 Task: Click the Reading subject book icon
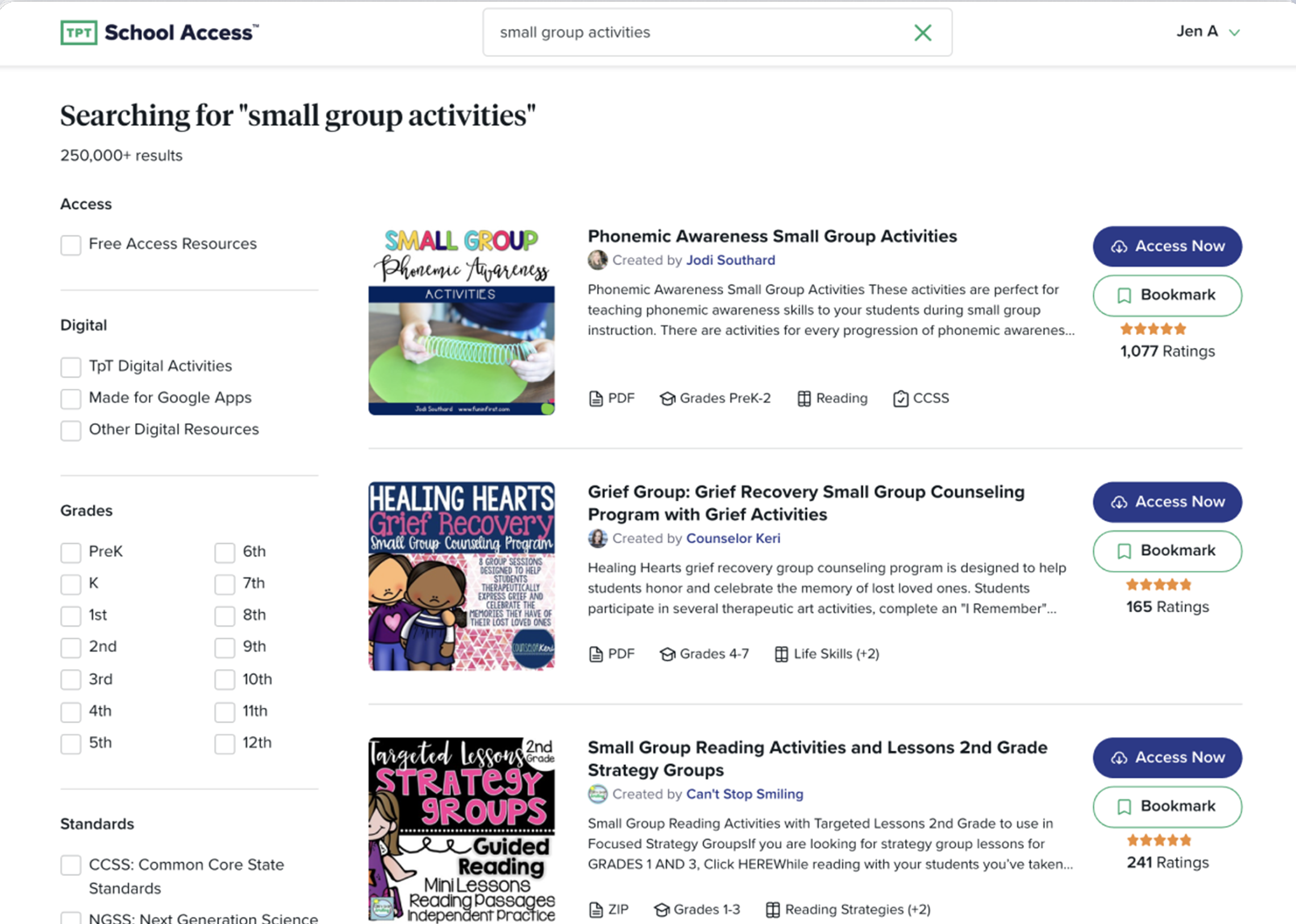pos(803,399)
